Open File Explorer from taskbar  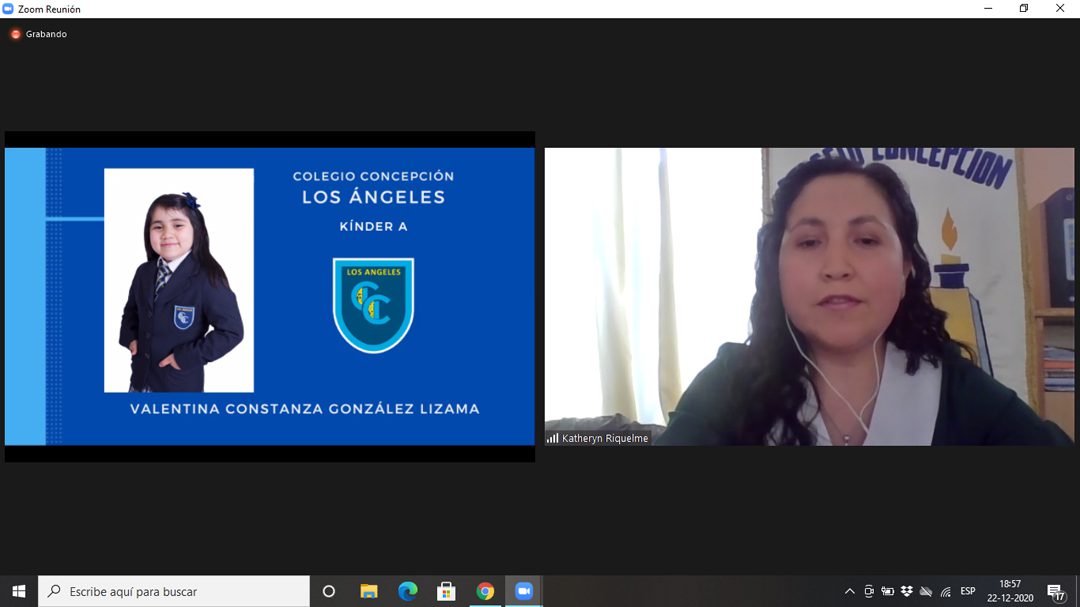tap(368, 591)
